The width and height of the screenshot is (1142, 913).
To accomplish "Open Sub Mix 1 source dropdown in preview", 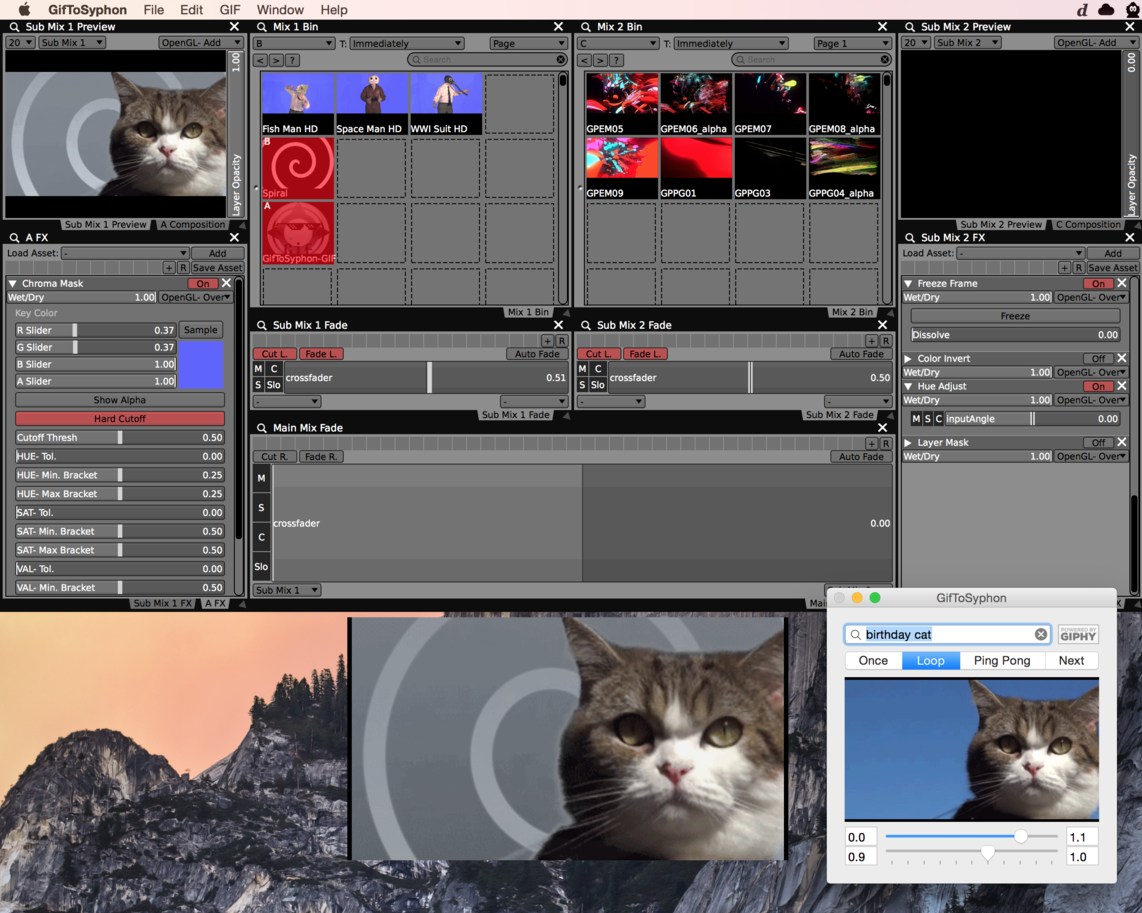I will [72, 43].
